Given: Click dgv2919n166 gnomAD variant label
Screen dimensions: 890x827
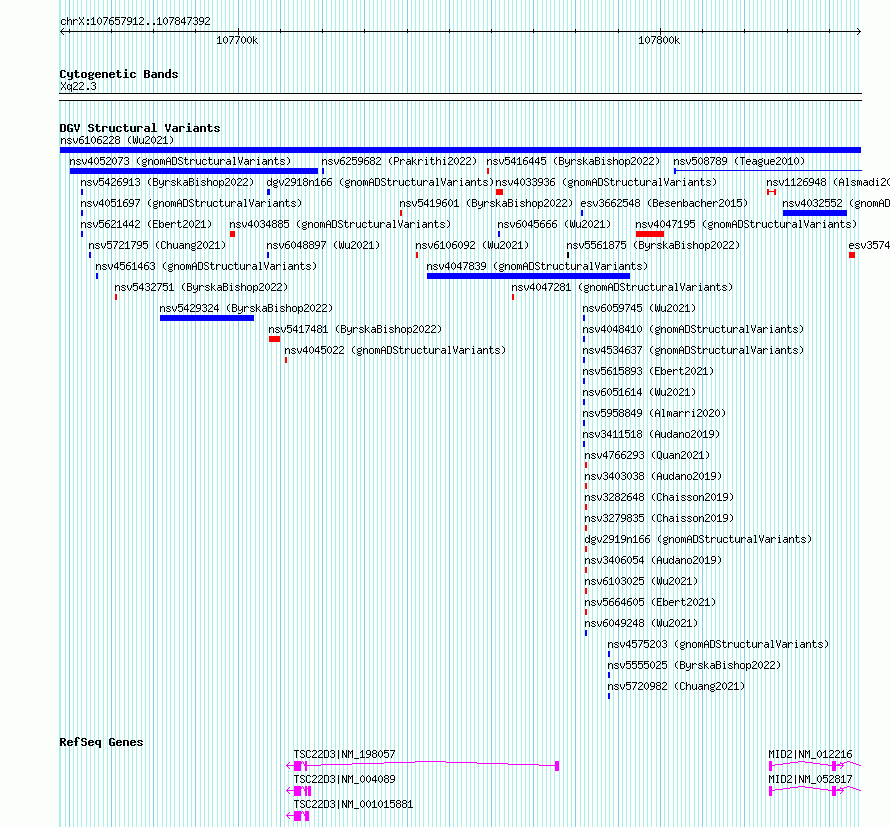Looking at the screenshot, I should tap(698, 539).
